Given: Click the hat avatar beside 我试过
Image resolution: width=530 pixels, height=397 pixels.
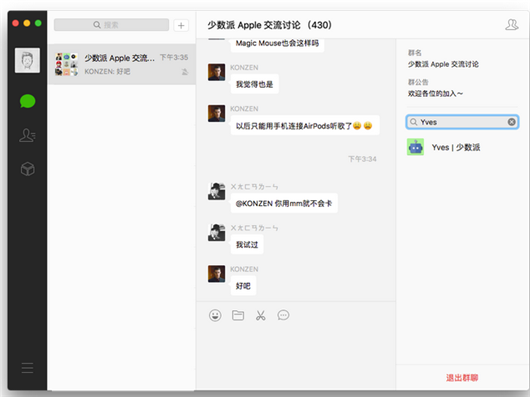Looking at the screenshot, I should pos(216,232).
